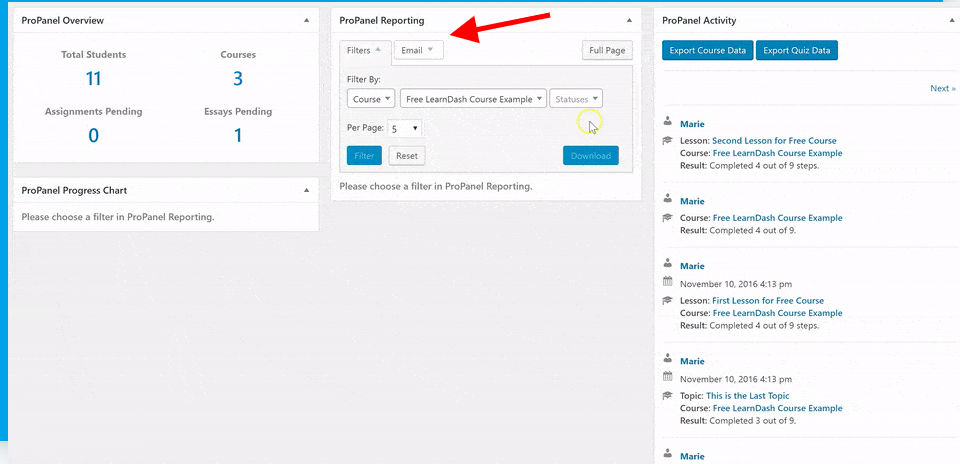The height and width of the screenshot is (464, 960).
Task: Open the Statuses dropdown
Action: tap(576, 99)
